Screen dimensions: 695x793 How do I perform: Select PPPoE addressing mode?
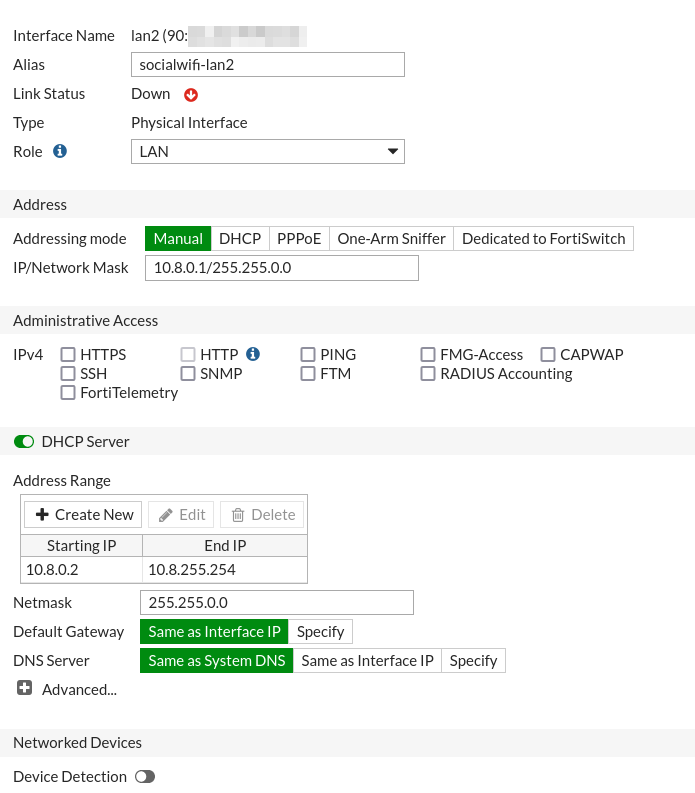click(299, 239)
